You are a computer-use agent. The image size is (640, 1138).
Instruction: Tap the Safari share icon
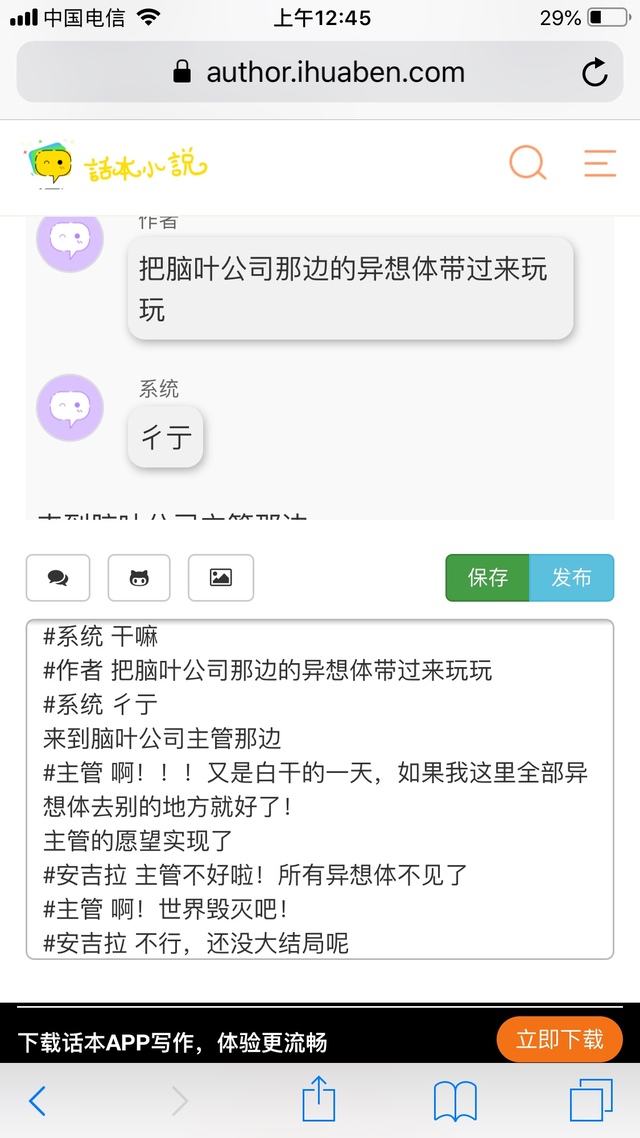319,1100
